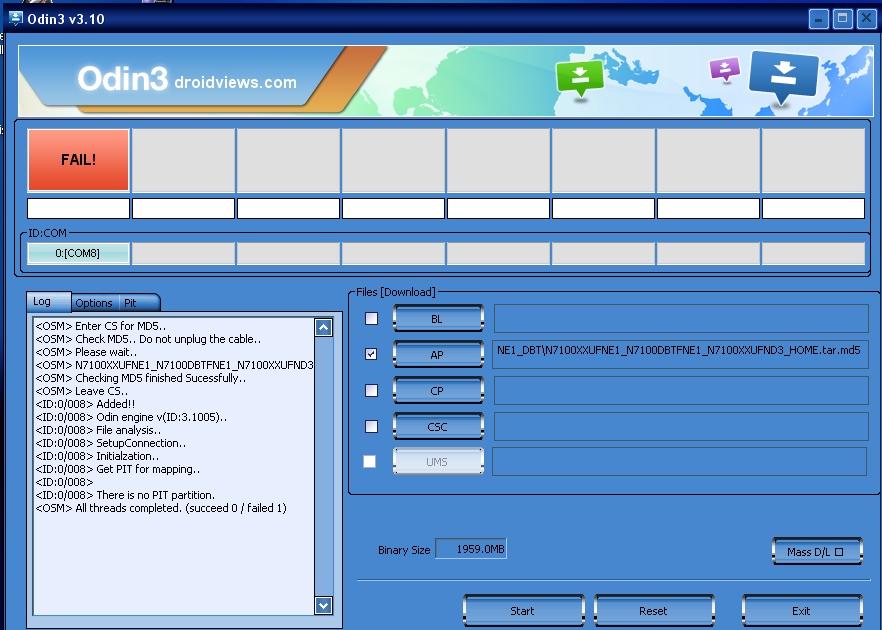This screenshot has width=882, height=630.
Task: Uncheck the AP file checkbox
Action: click(371, 354)
